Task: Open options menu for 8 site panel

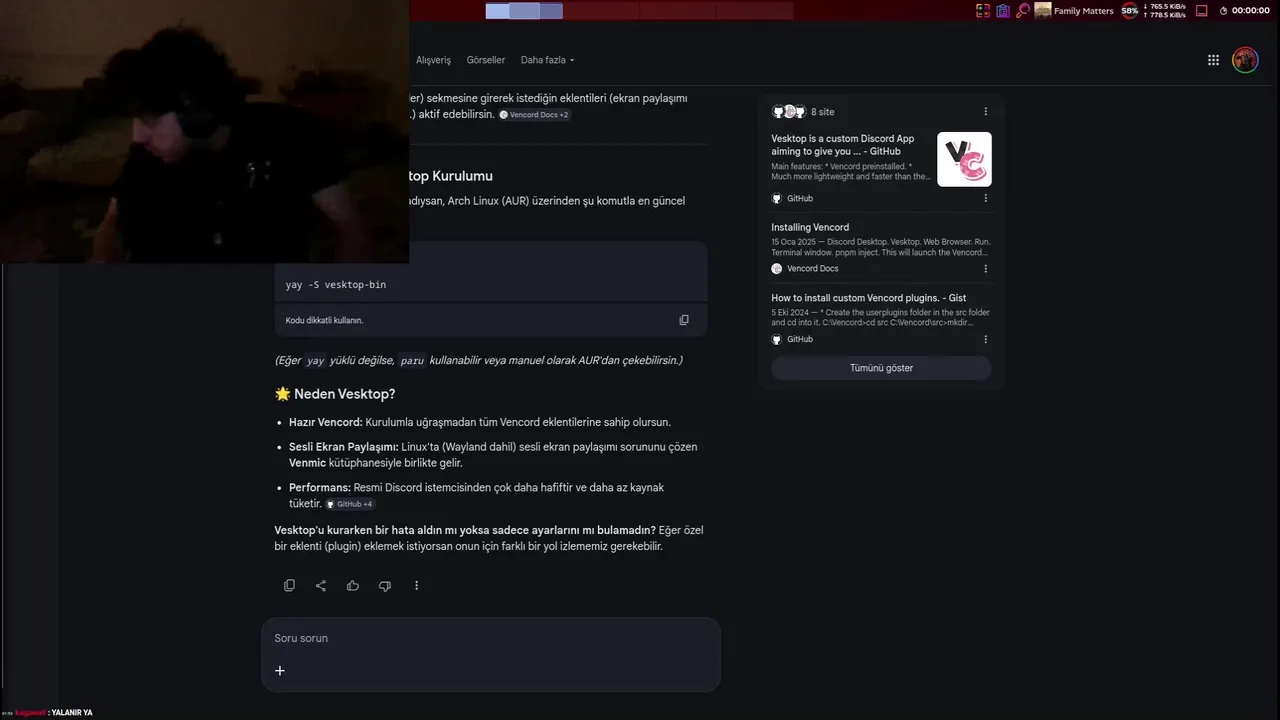Action: pos(985,112)
